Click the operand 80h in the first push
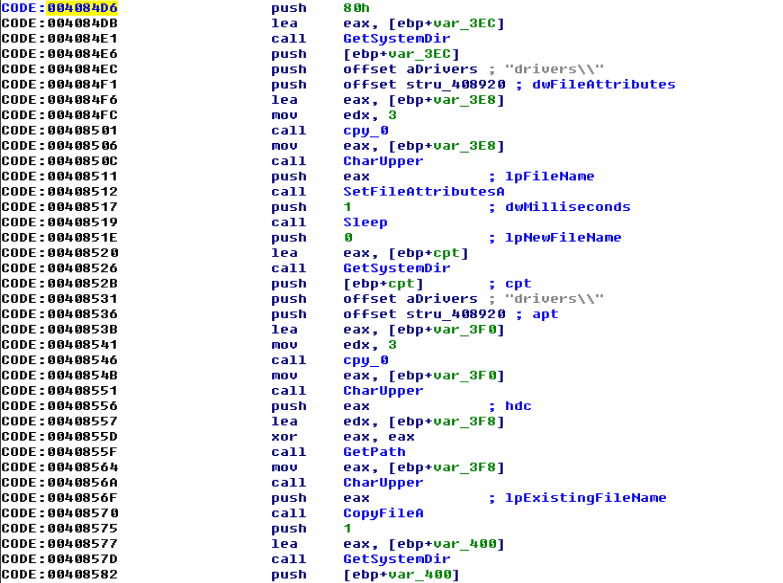783x583 pixels. [357, 8]
